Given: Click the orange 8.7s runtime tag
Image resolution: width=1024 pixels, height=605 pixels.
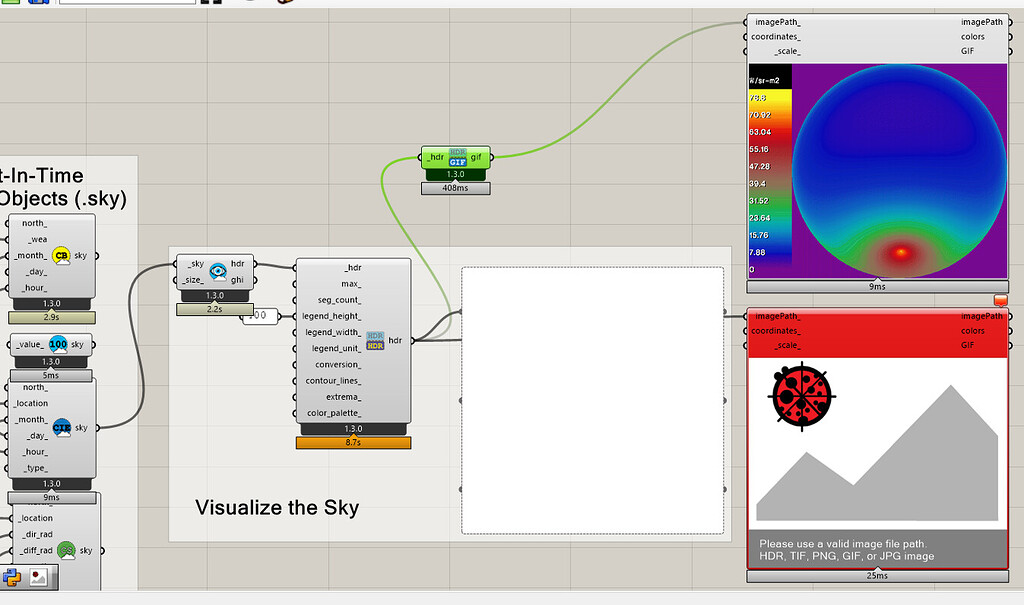Looking at the screenshot, I should click(x=354, y=441).
